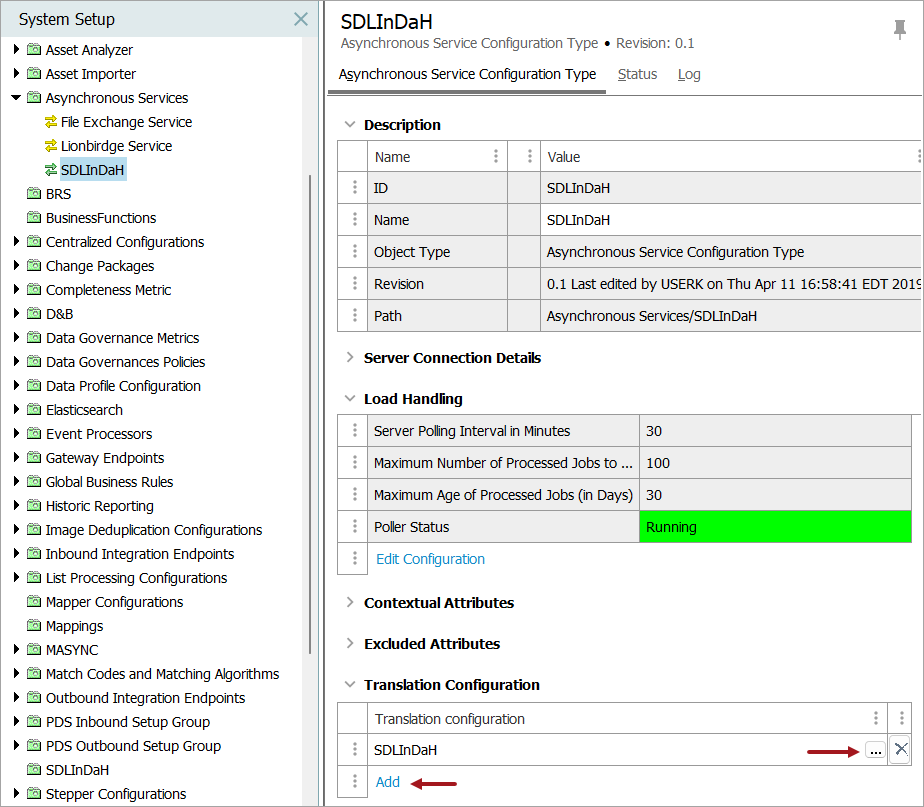Image resolution: width=924 pixels, height=807 pixels.
Task: Collapse the Load Handling section
Action: (350, 399)
